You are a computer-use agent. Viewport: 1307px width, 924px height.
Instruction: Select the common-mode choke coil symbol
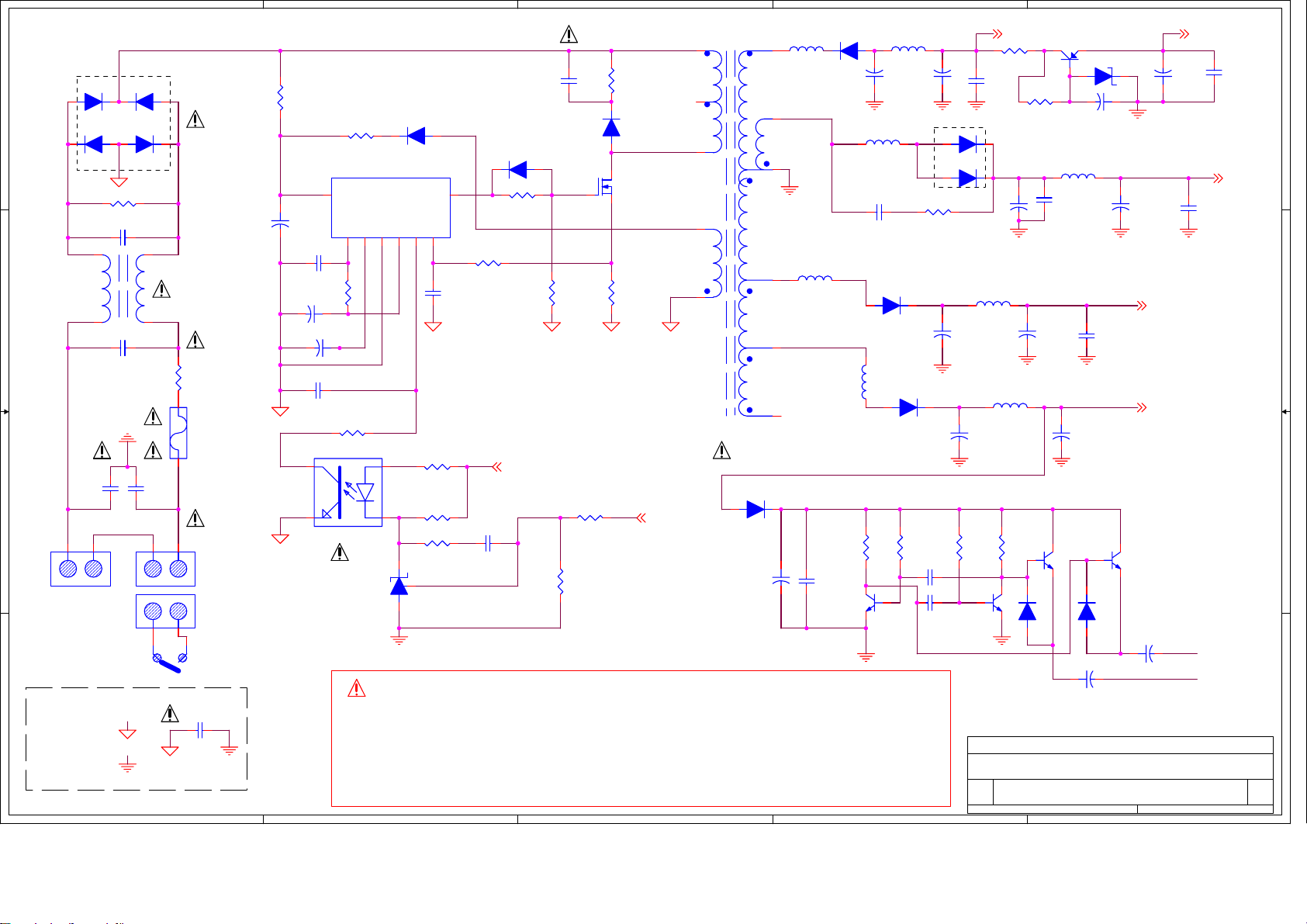click(x=123, y=287)
